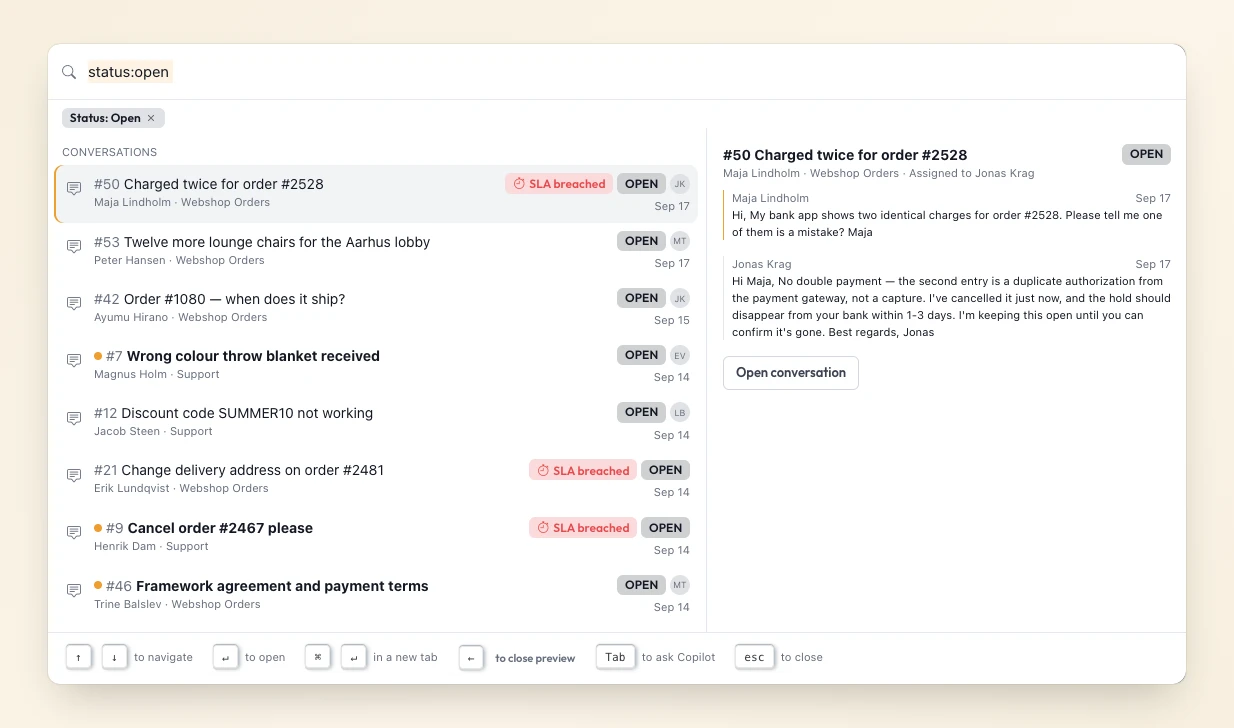This screenshot has width=1234, height=728.
Task: Click chat icon beside conversation #53
Action: (74, 246)
